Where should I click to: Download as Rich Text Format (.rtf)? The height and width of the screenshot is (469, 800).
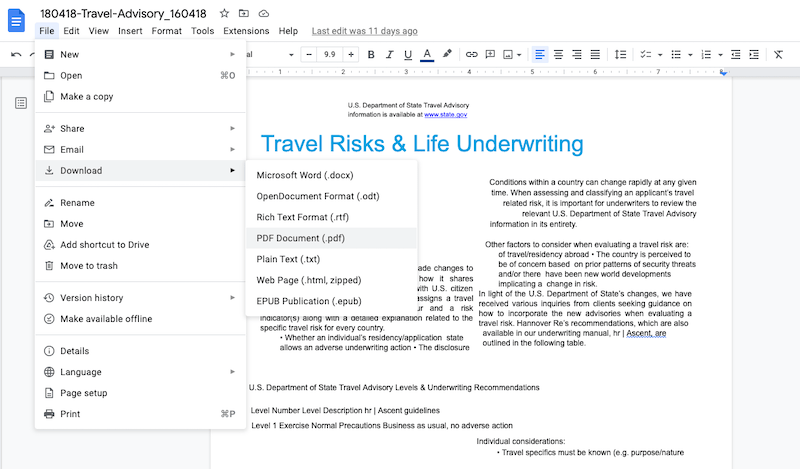[x=331, y=217]
